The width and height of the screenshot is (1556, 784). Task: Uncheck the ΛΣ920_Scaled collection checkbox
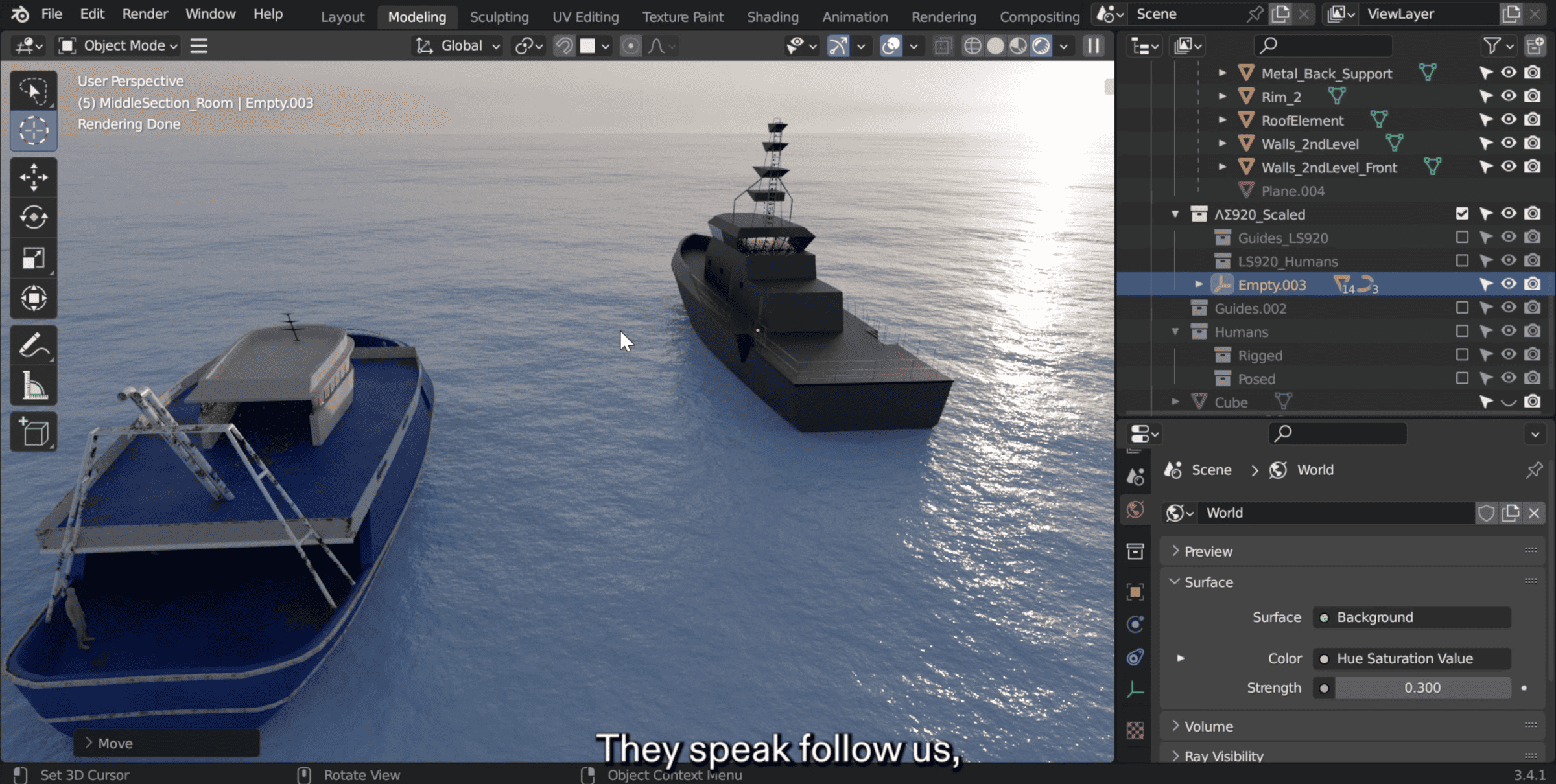pyautogui.click(x=1462, y=214)
